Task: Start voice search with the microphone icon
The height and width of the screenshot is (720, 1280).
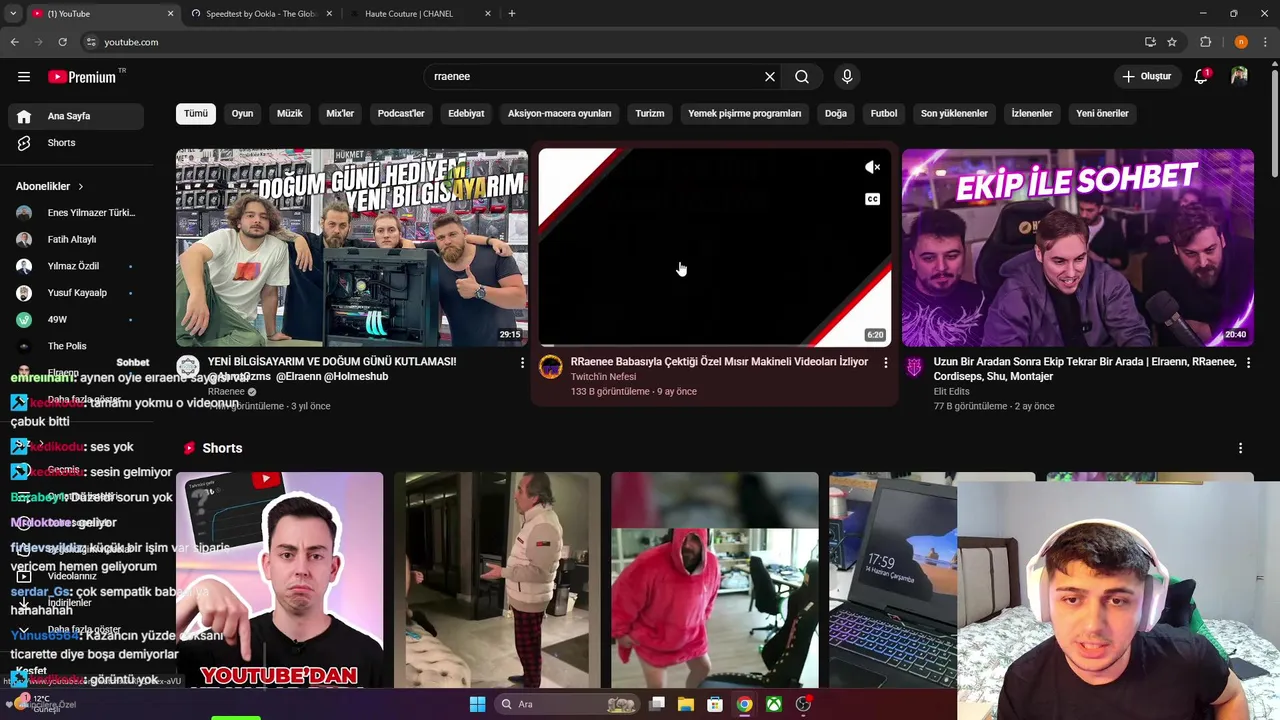Action: coord(847,76)
